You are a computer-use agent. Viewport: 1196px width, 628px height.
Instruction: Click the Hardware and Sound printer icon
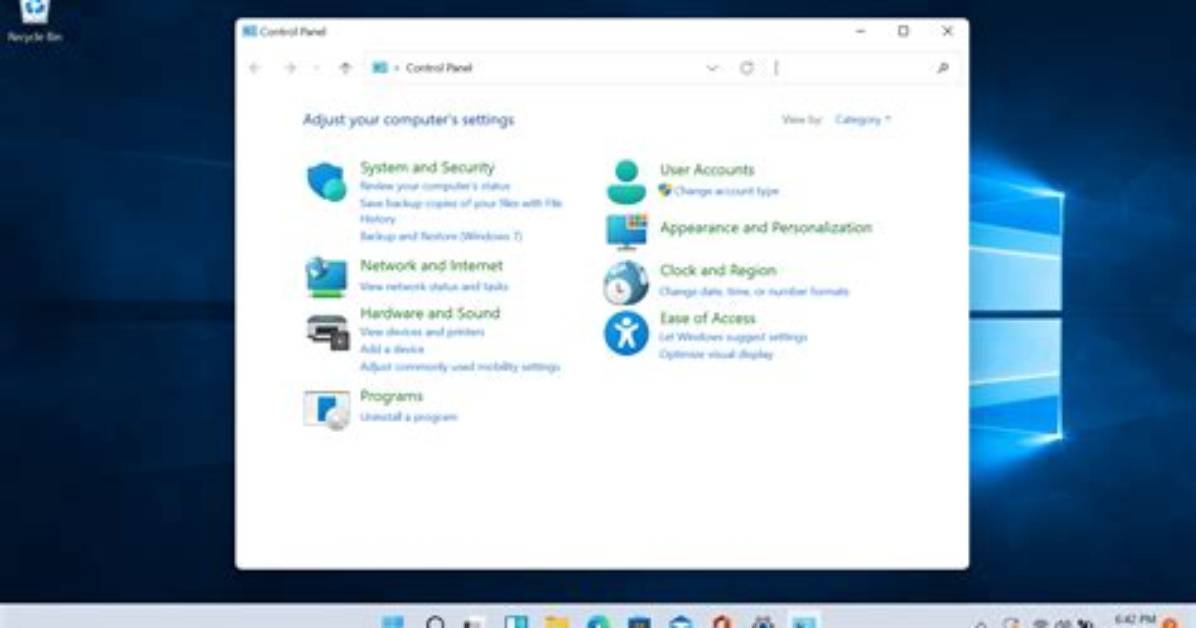(x=327, y=332)
